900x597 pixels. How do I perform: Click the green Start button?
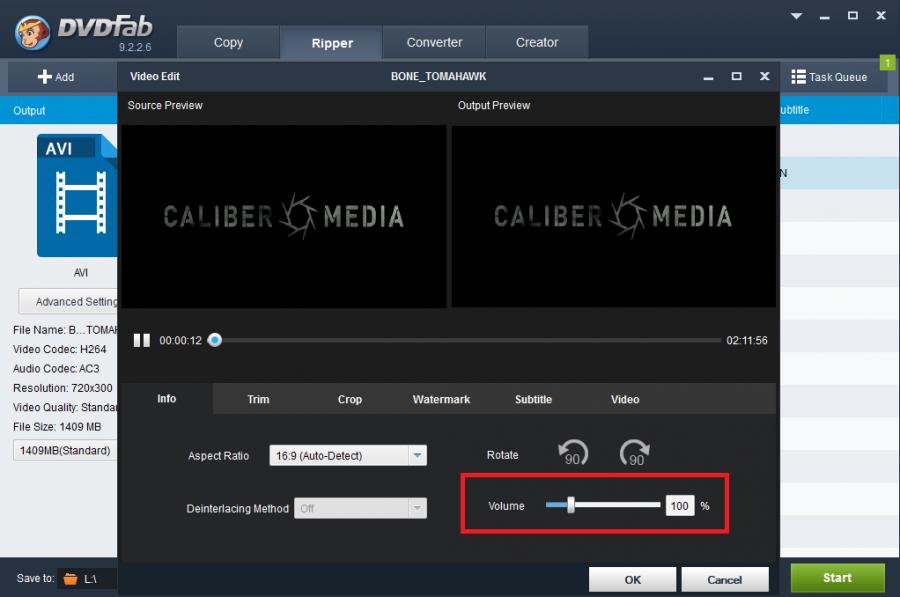(837, 578)
